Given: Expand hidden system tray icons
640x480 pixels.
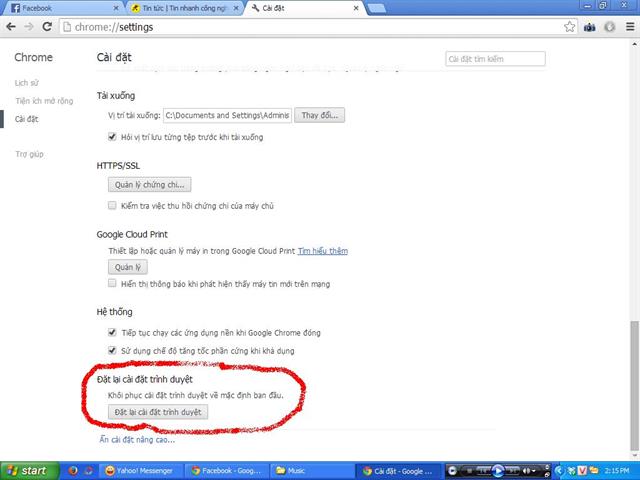Looking at the screenshot, I should (x=559, y=471).
